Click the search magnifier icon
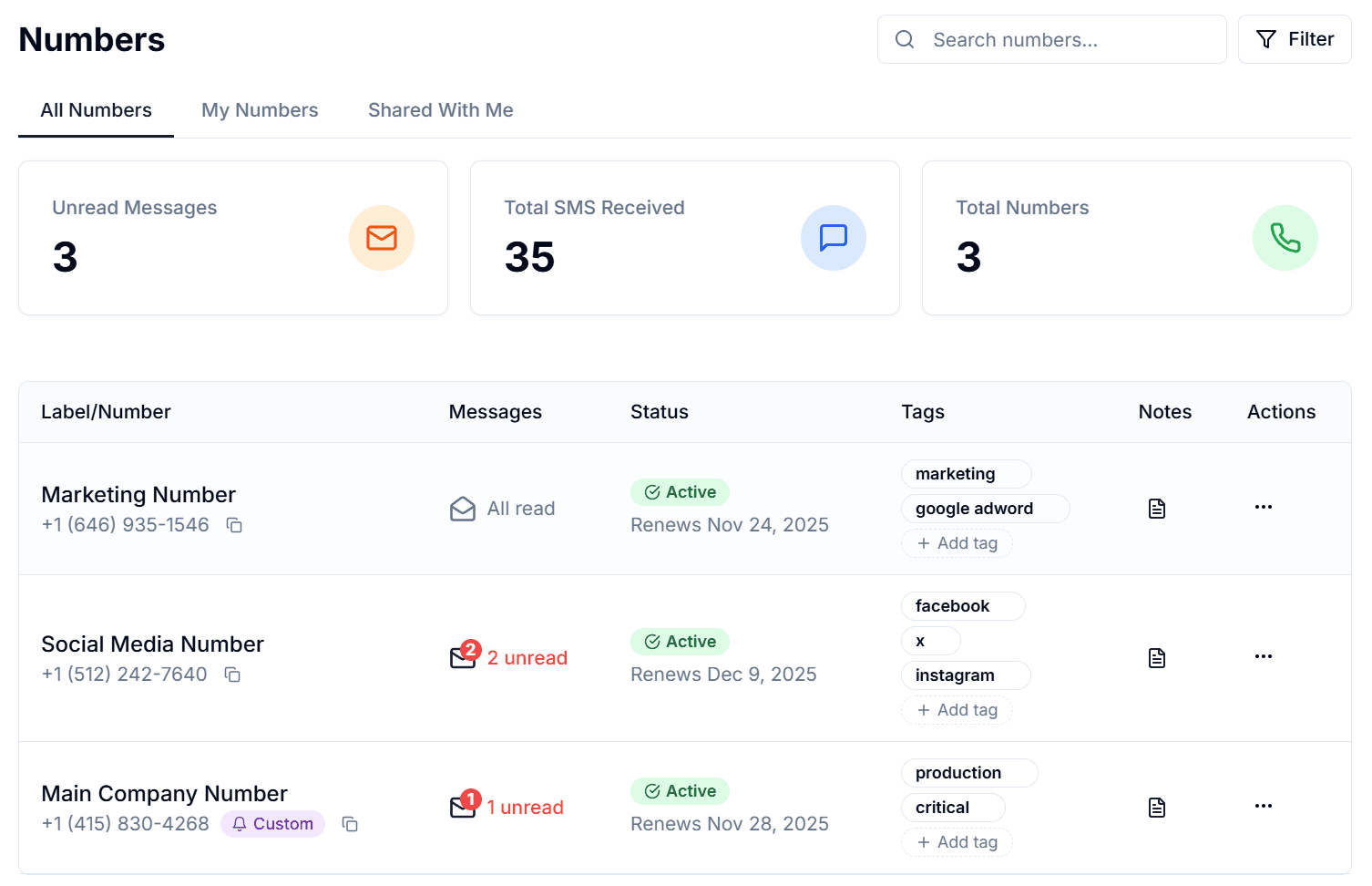This screenshot has width=1372, height=886. [904, 39]
